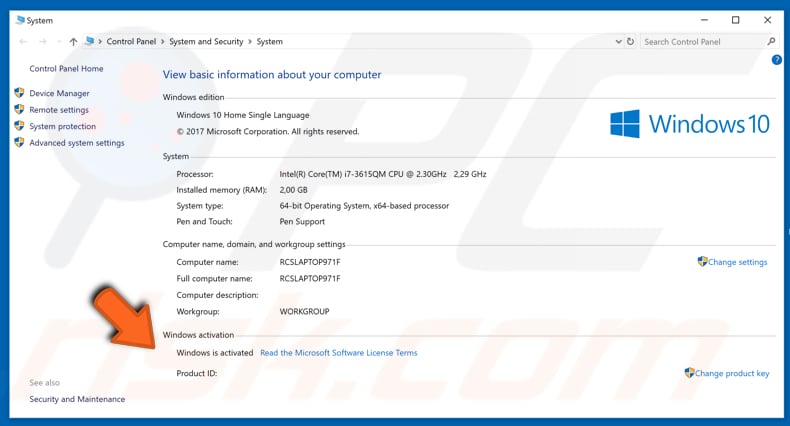Click the Windows 10 logo
Viewport: 790px width, 426px height.
690,124
